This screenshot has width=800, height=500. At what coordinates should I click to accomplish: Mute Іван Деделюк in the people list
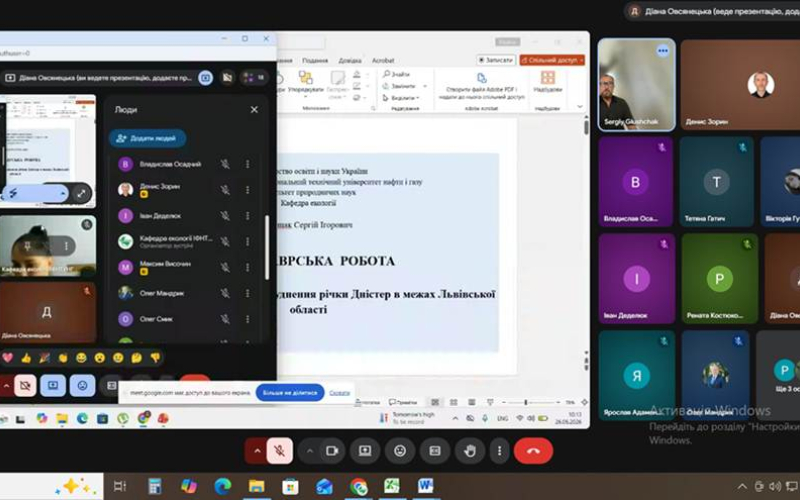click(x=225, y=216)
